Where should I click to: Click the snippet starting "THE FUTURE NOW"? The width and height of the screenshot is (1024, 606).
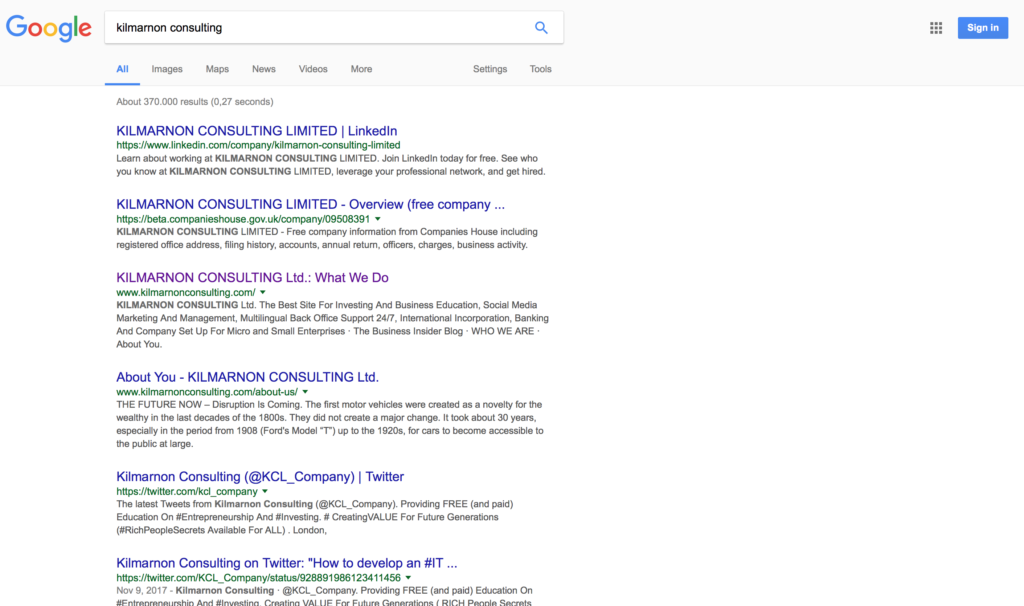click(x=330, y=424)
